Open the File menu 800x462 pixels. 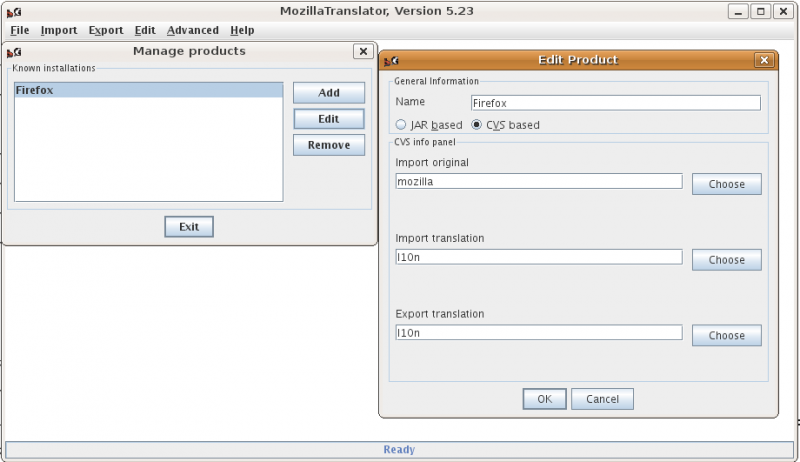[19, 31]
